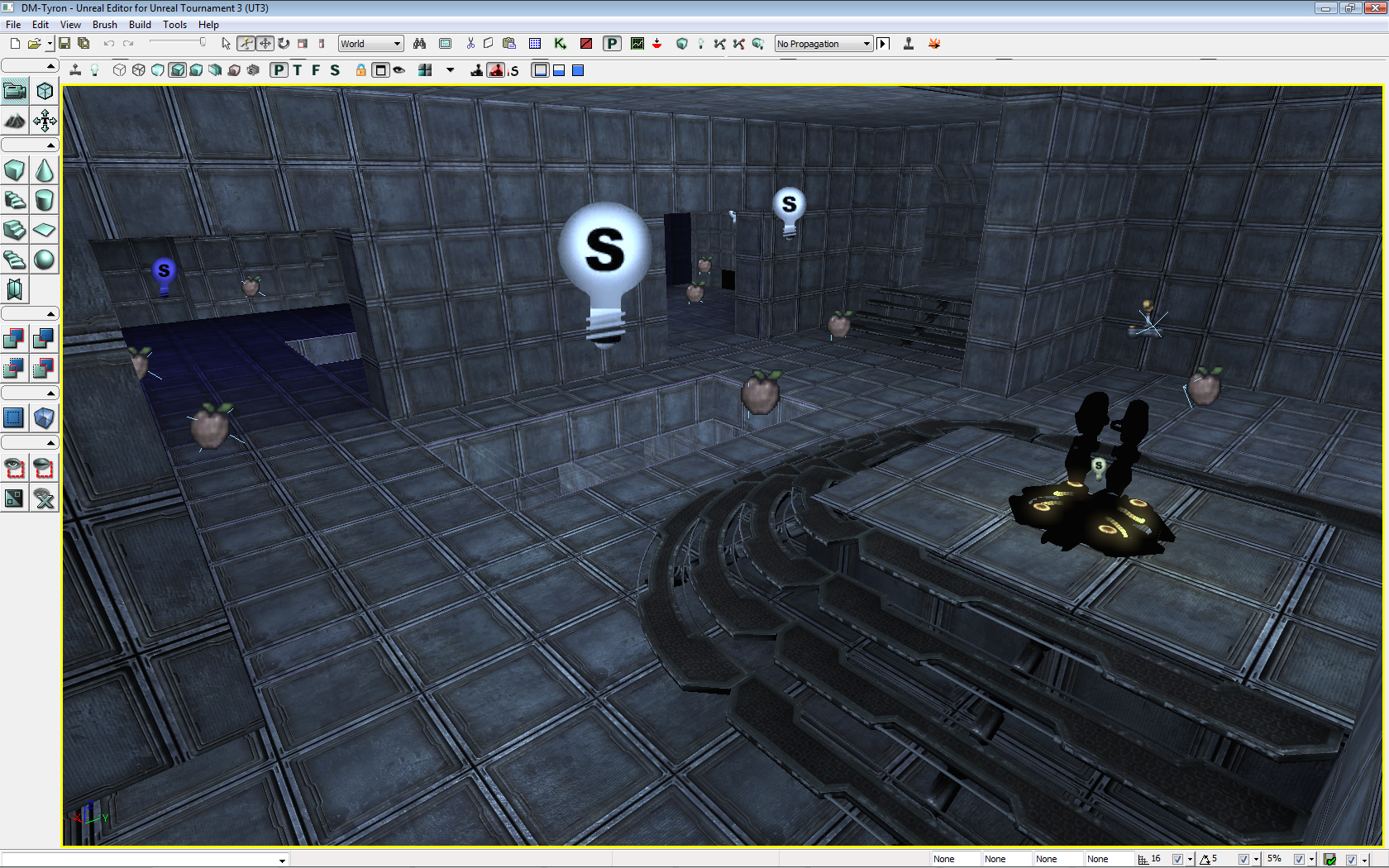1389x868 pixels.
Task: Switch to Side view (S button)
Action: (x=335, y=70)
